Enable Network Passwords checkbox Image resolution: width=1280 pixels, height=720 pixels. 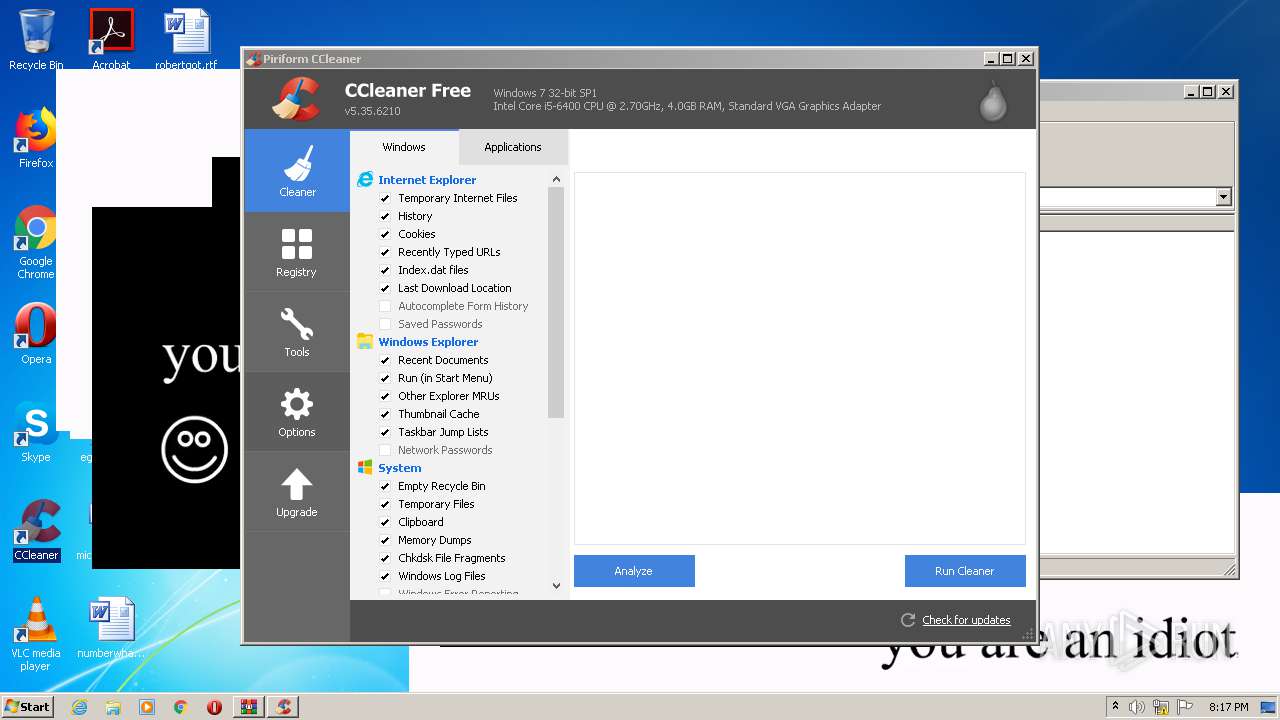point(385,450)
